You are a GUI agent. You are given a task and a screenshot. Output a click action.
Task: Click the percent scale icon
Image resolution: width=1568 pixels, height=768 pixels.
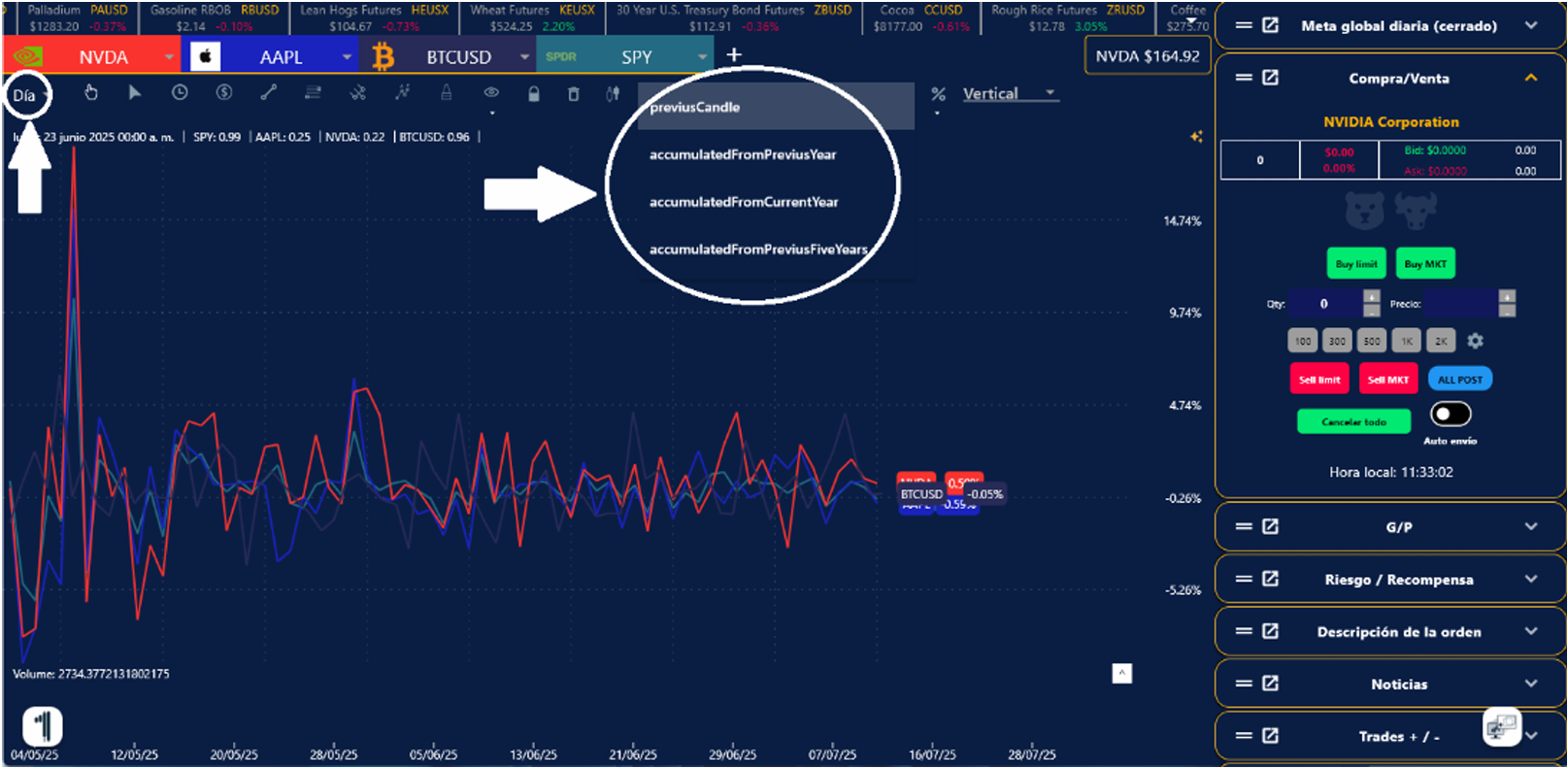pyautogui.click(x=938, y=94)
